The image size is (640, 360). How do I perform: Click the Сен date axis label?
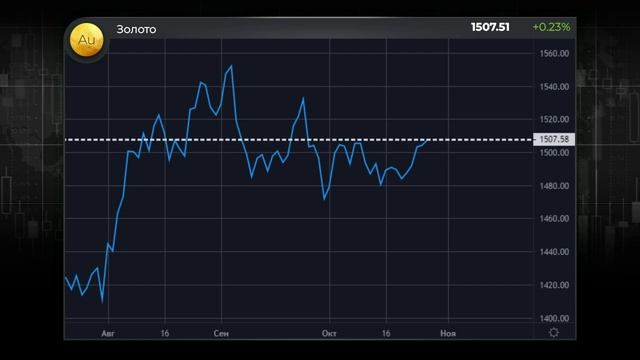click(221, 333)
